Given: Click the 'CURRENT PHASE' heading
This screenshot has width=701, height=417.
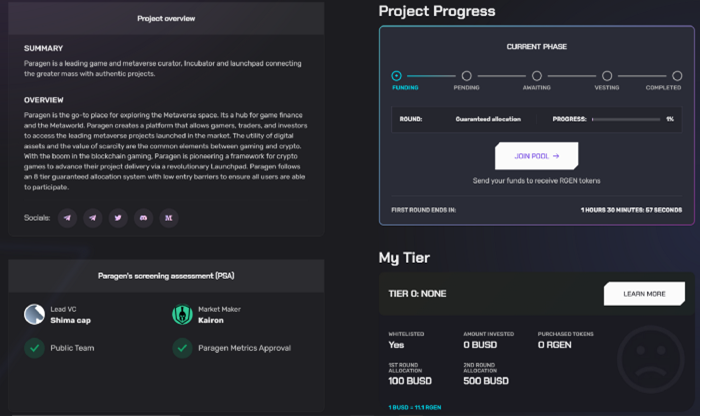Looking at the screenshot, I should coord(536,46).
